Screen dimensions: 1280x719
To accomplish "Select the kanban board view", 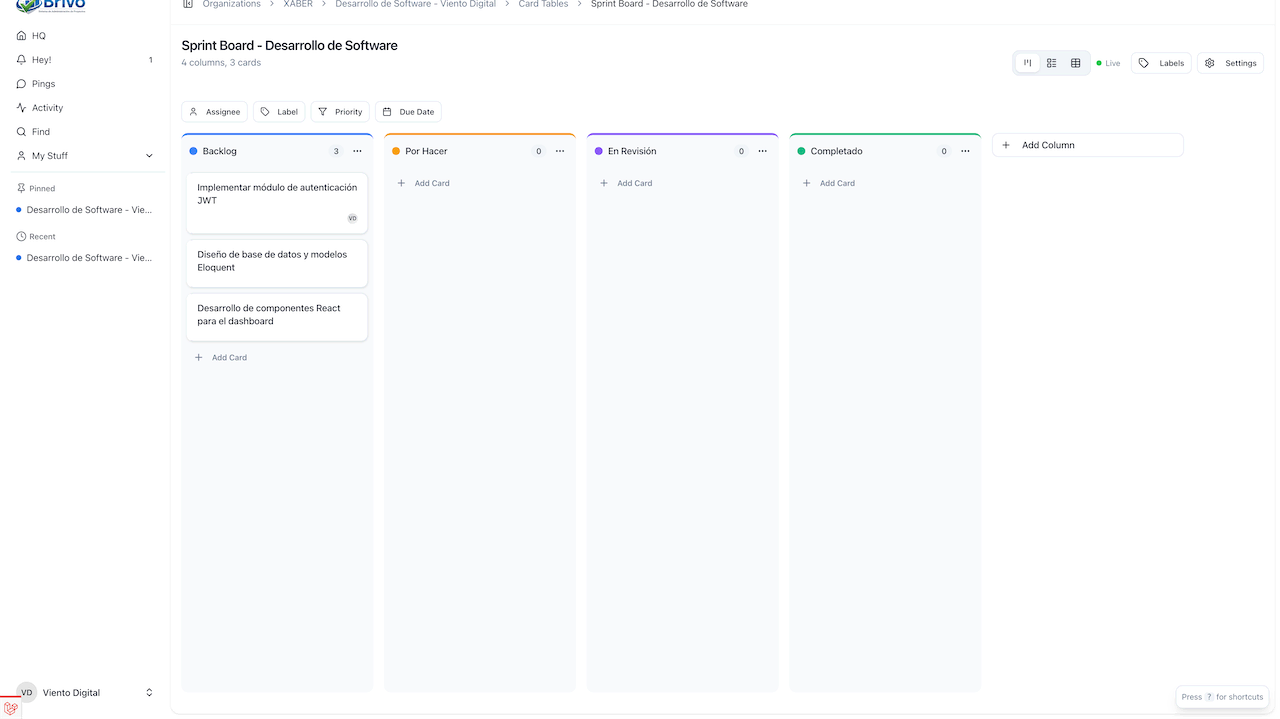I will pyautogui.click(x=1027, y=63).
